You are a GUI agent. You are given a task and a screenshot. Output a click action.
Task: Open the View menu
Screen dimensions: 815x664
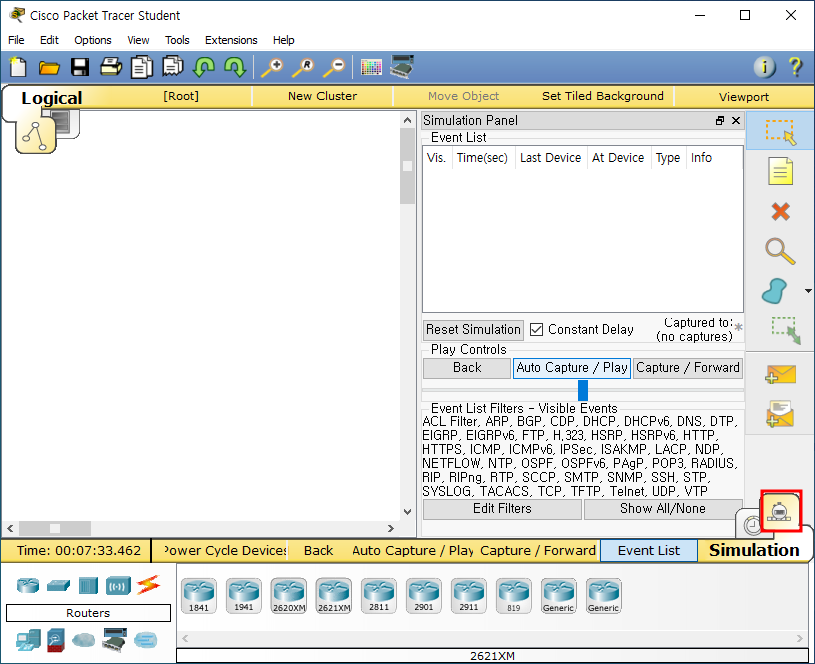tap(138, 40)
